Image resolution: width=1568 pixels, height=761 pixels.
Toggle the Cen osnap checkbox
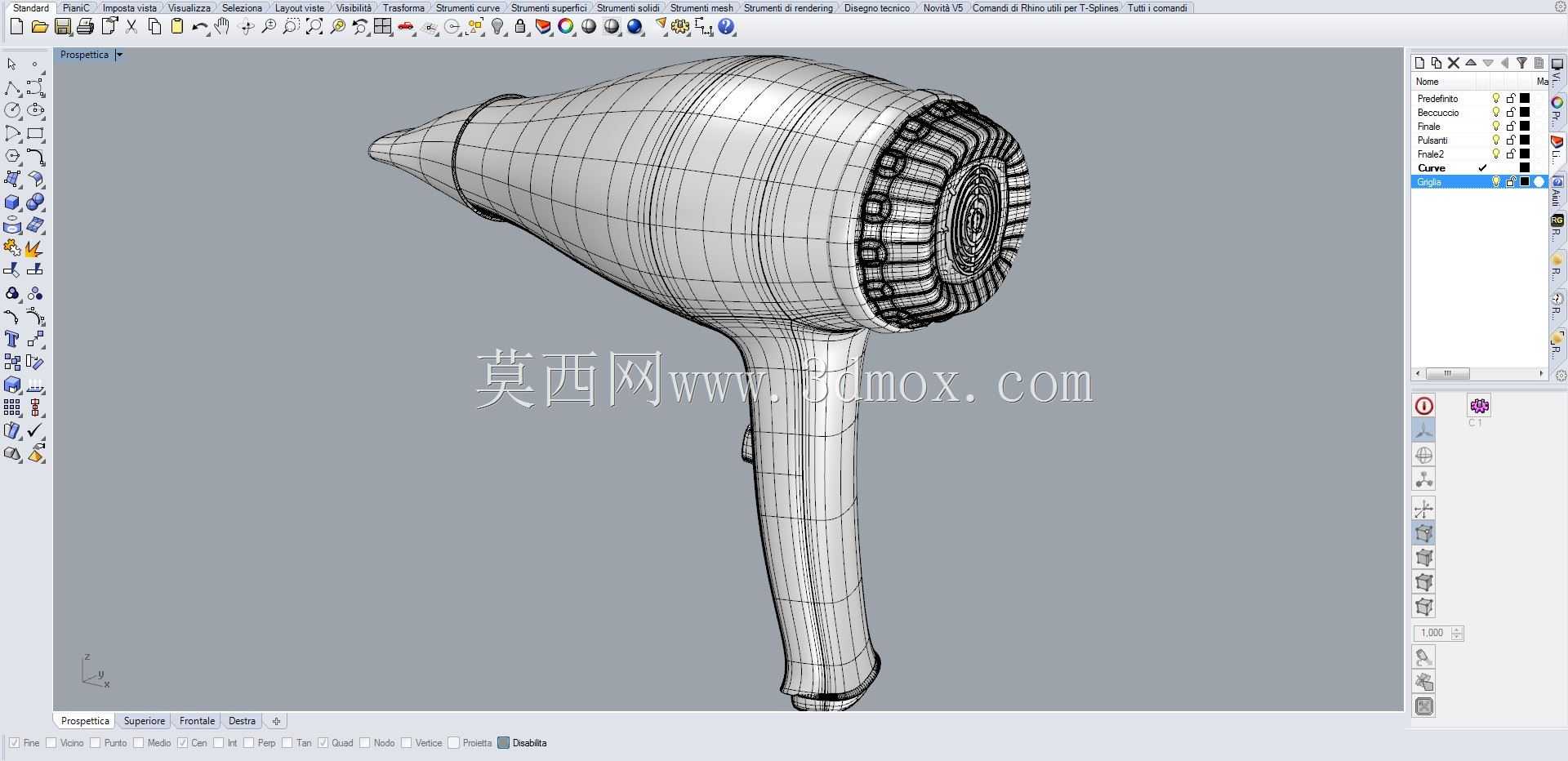(x=183, y=743)
